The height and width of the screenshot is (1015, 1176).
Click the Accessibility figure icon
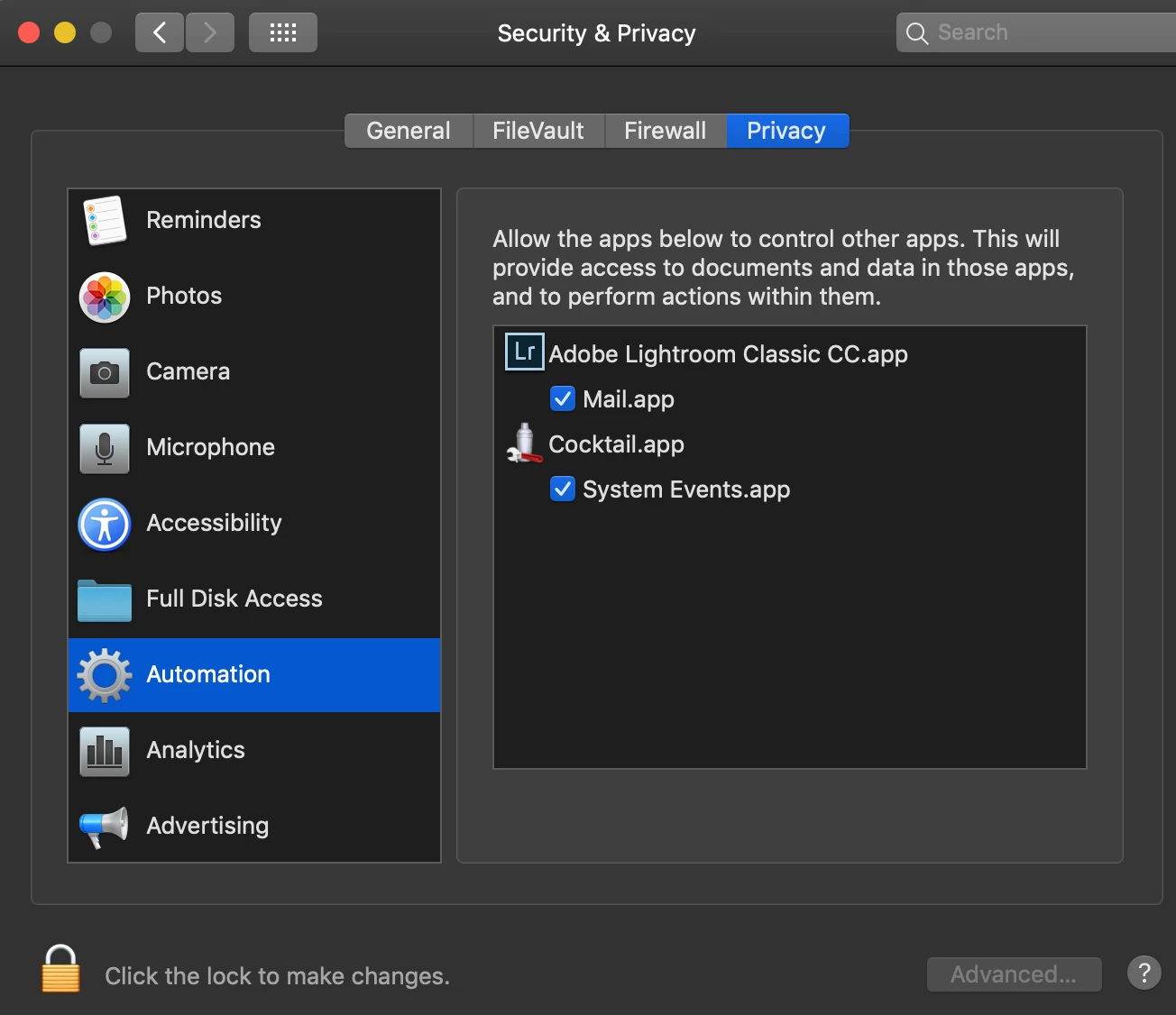(x=105, y=524)
